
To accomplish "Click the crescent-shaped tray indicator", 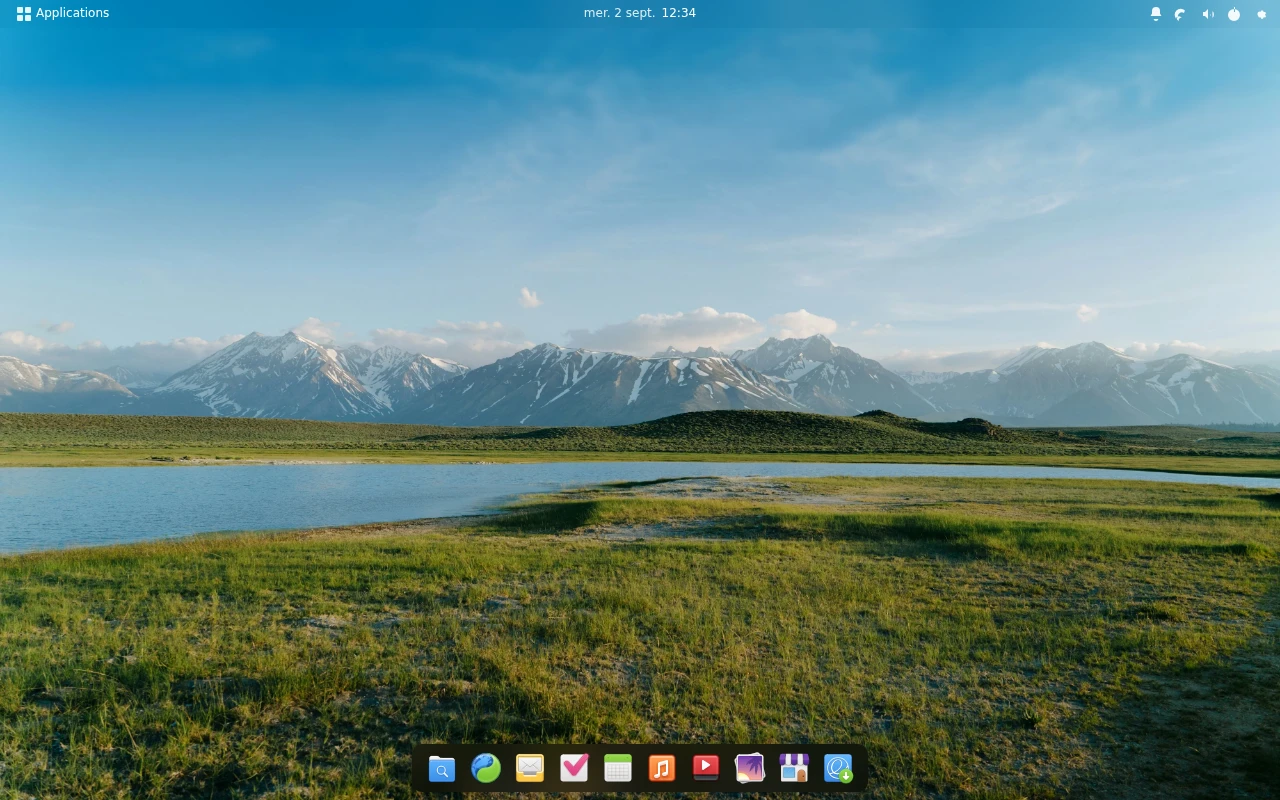I will 1181,14.
